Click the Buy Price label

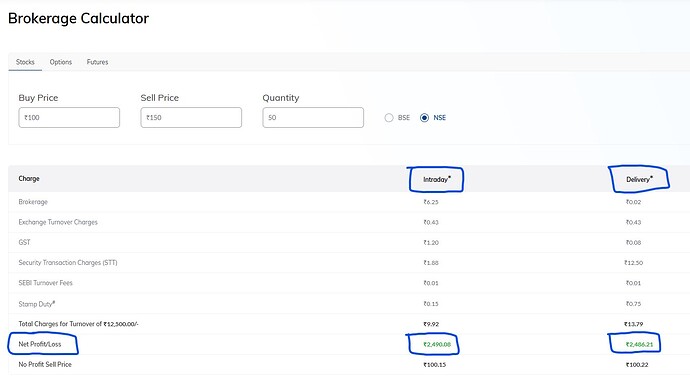[38, 98]
